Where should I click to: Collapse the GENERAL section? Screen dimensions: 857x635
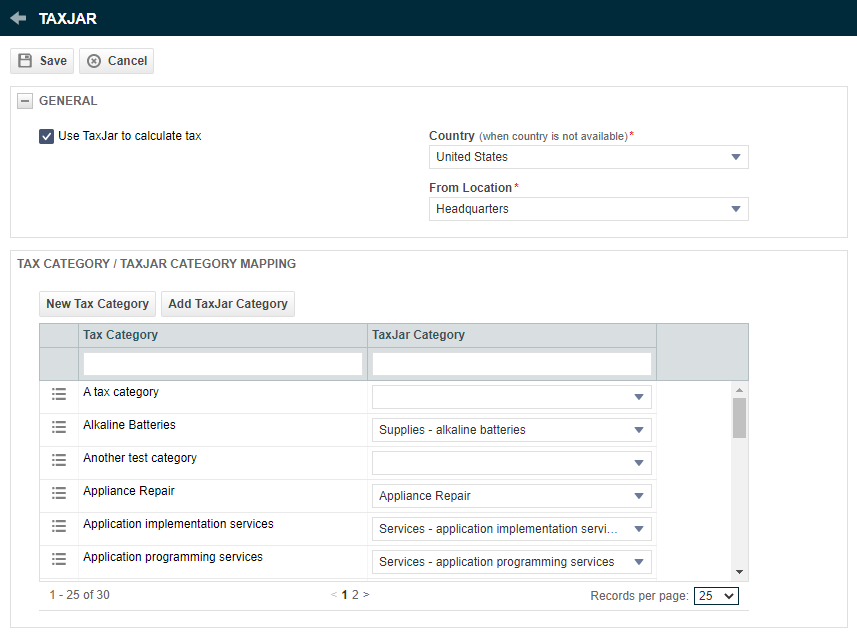(25, 101)
